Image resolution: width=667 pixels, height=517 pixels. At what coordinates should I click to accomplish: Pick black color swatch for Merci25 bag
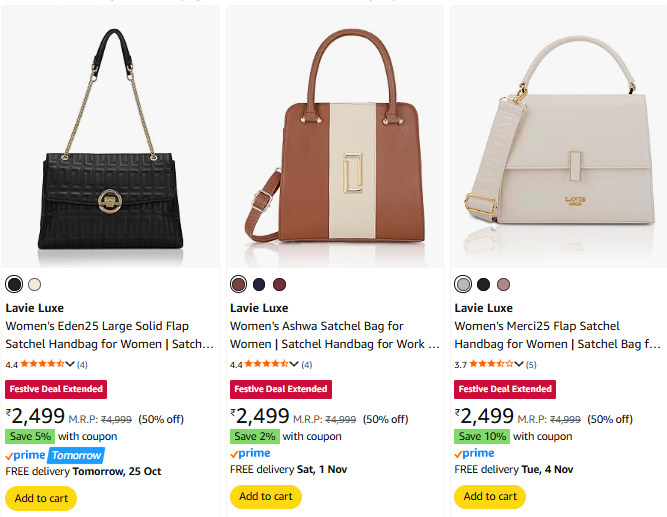pyautogui.click(x=484, y=284)
